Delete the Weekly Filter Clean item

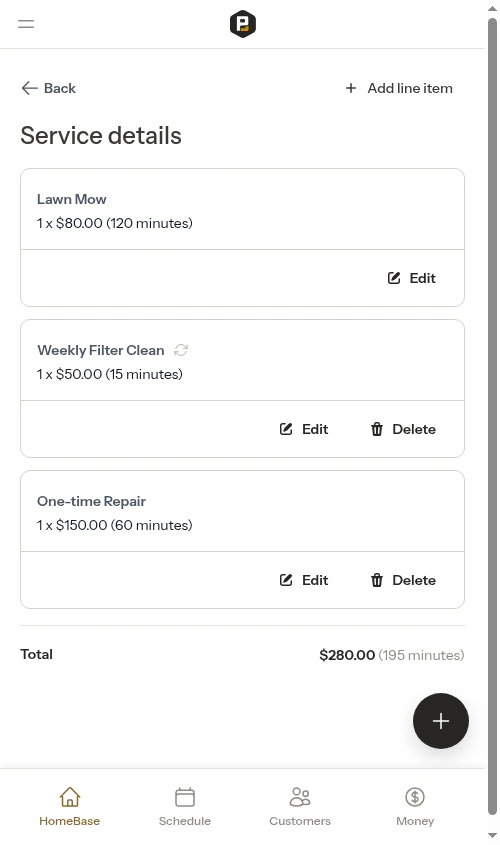coord(403,429)
